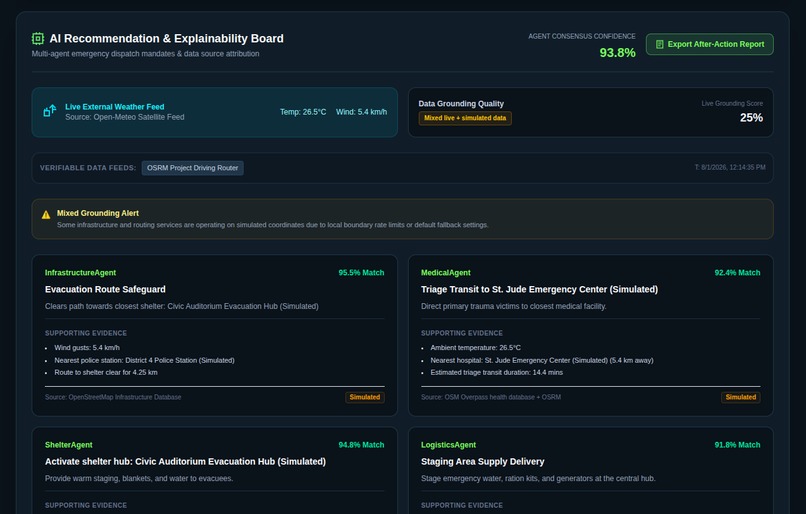Click the Live Grounding Score label

pos(732,104)
